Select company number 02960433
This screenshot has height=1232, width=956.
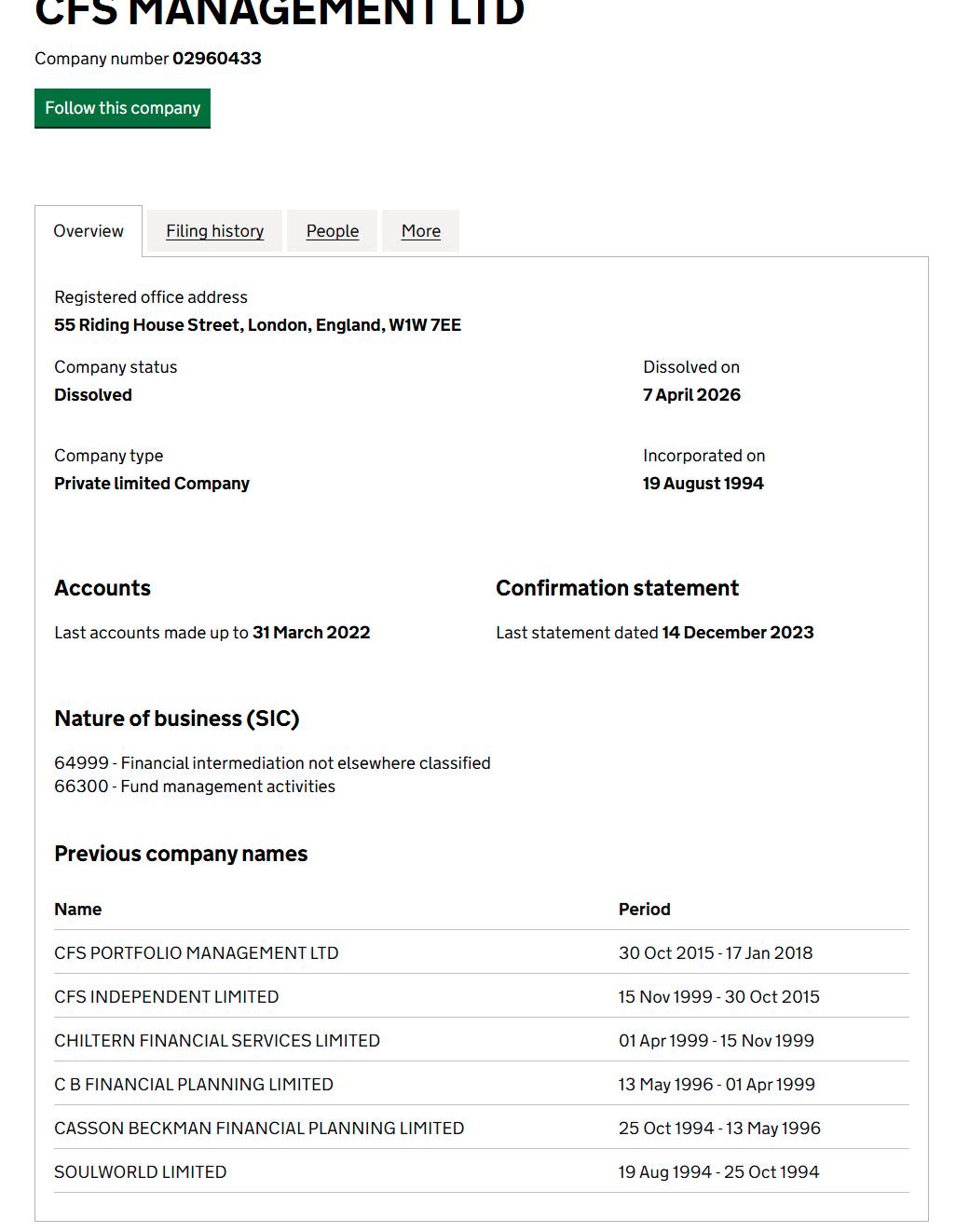[217, 59]
